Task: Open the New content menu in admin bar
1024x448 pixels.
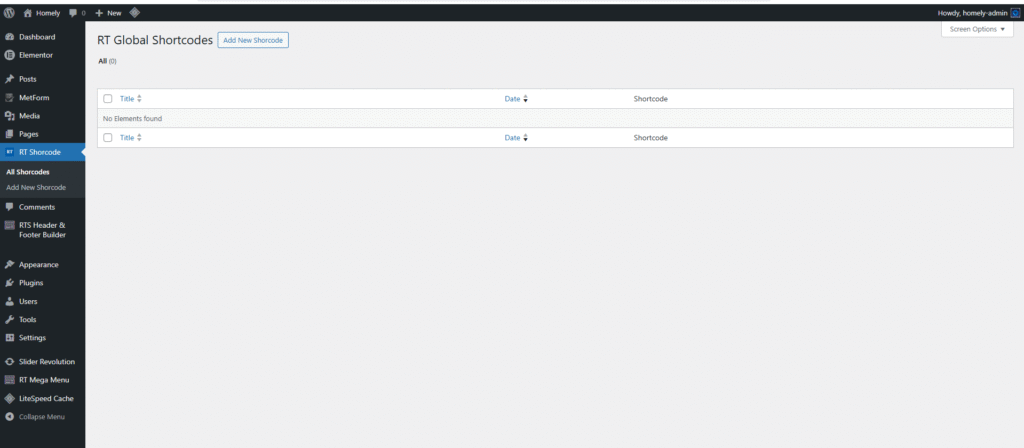Action: pyautogui.click(x=108, y=12)
